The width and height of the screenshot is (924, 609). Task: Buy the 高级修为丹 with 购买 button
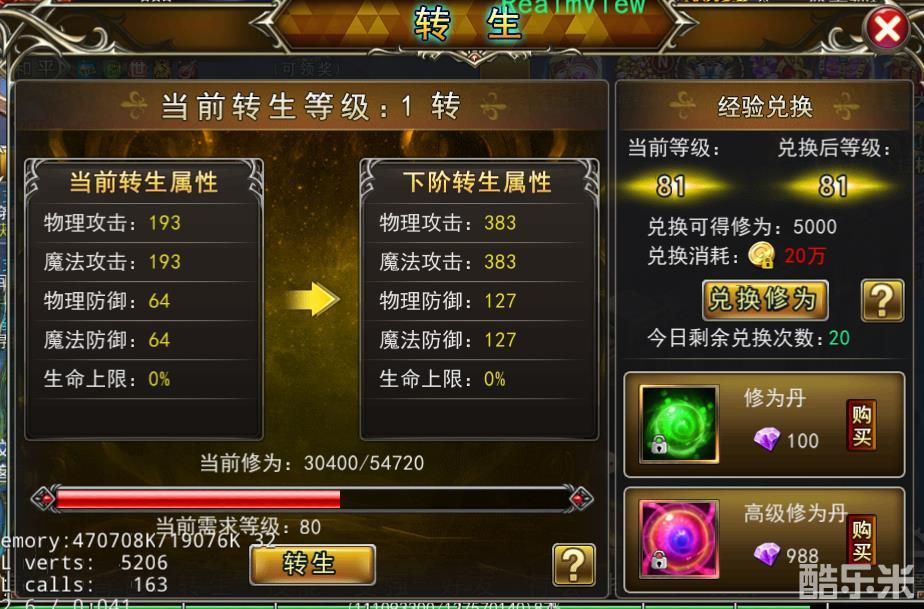862,539
